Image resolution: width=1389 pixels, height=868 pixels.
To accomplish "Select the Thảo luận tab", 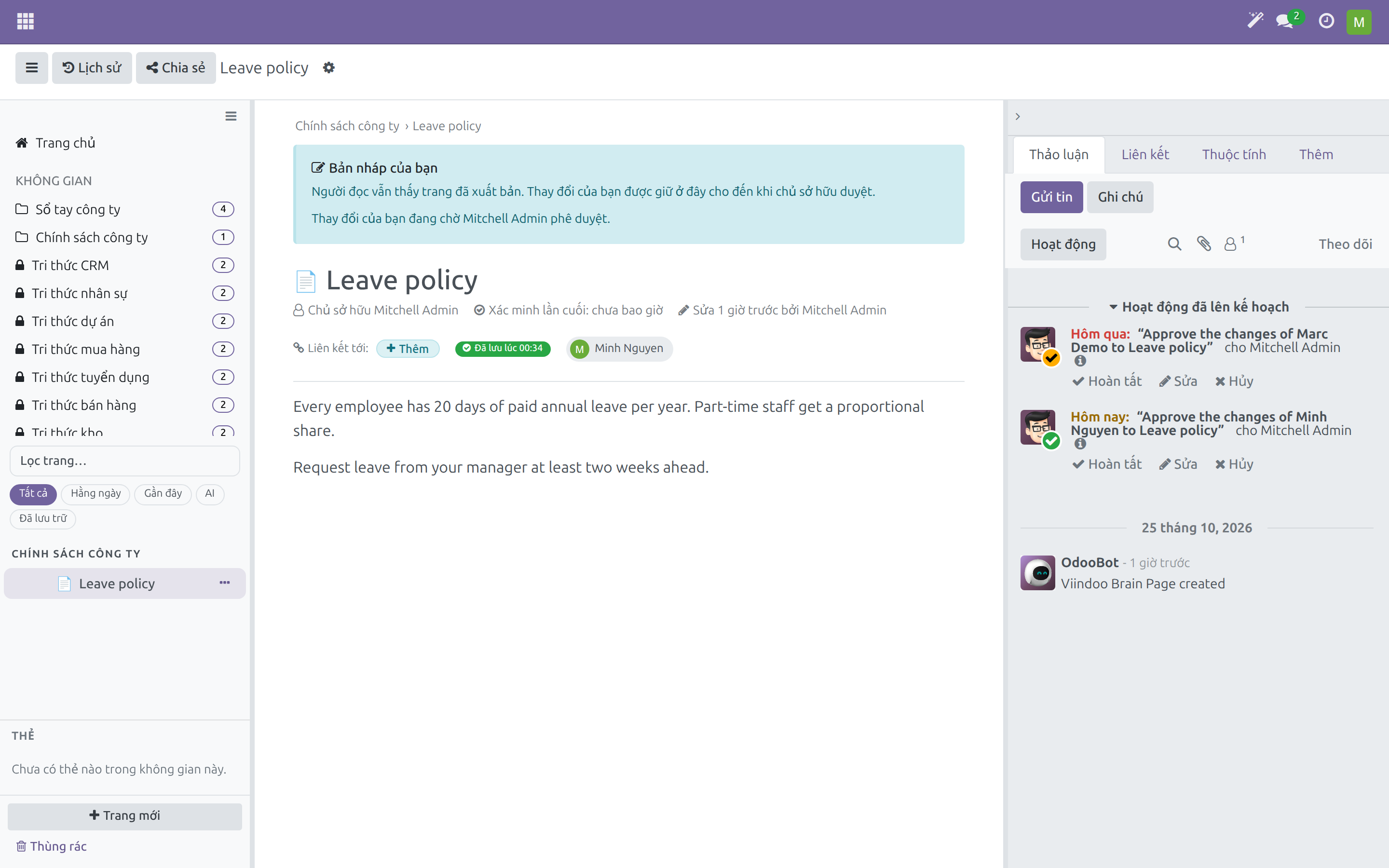I will coord(1059,154).
